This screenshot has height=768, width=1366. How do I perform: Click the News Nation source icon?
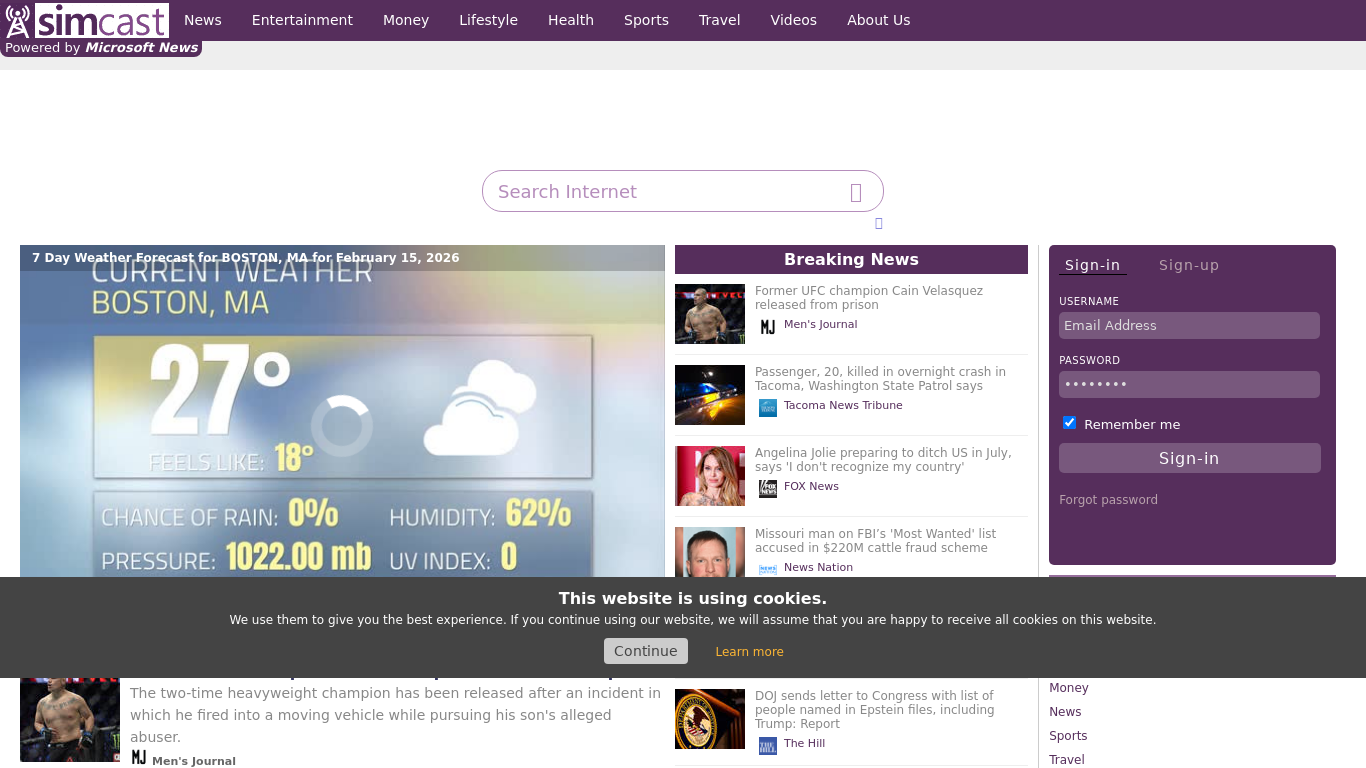(x=767, y=568)
